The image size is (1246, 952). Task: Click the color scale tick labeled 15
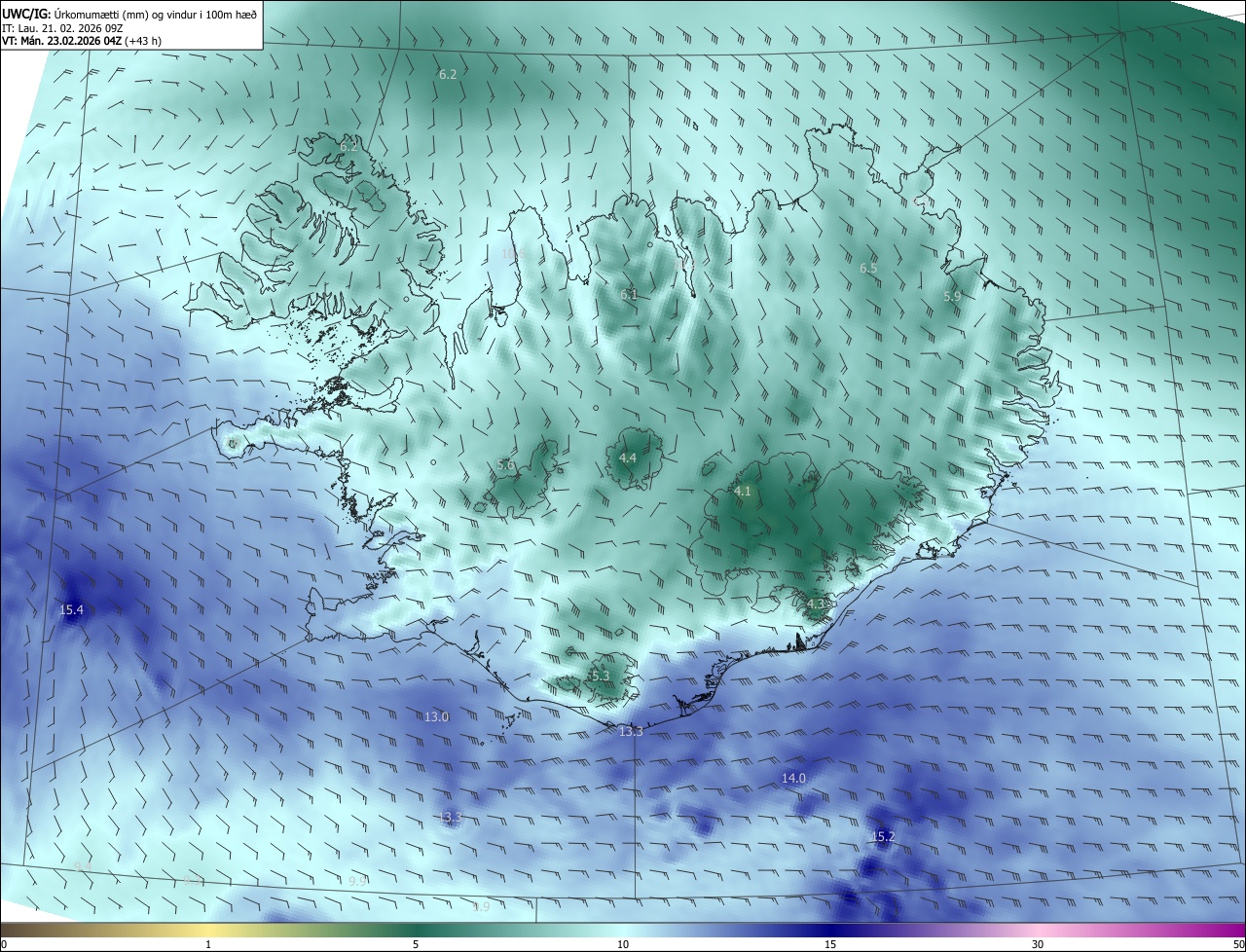(830, 945)
